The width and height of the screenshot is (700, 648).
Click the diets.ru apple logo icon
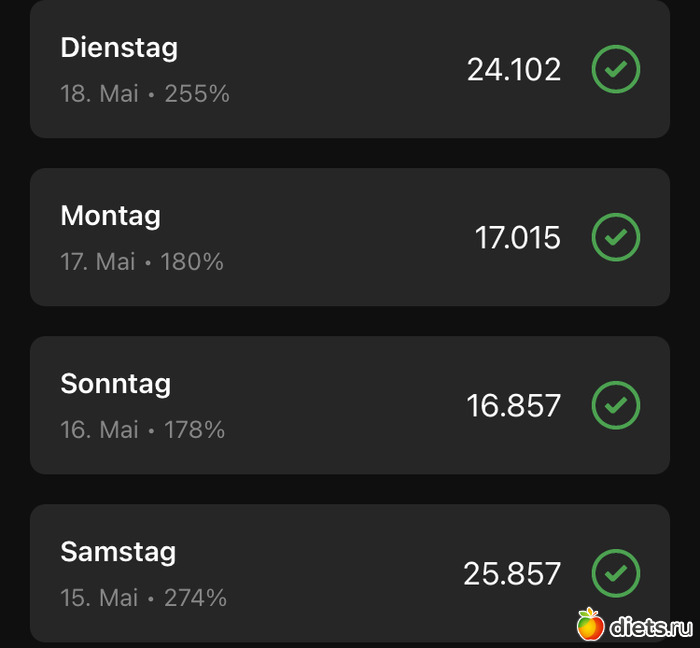click(591, 625)
